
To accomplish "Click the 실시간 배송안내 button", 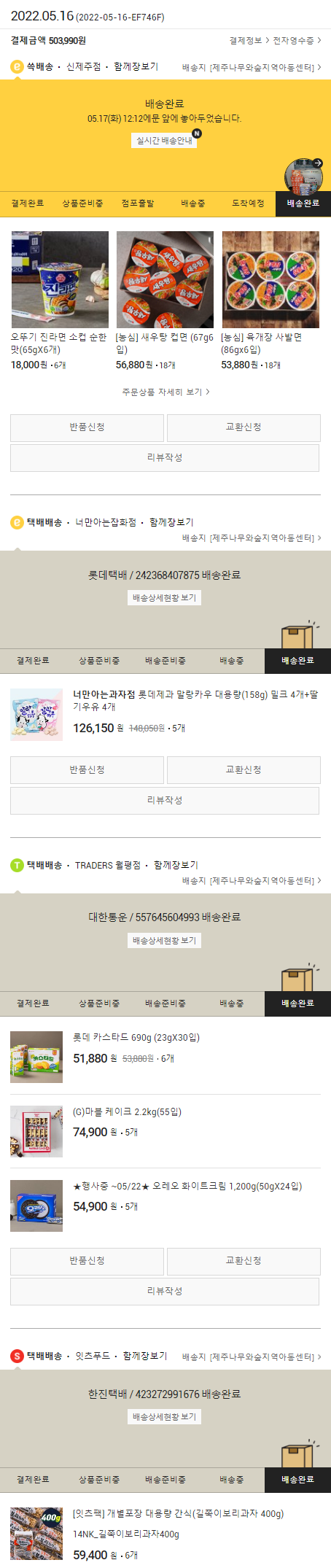I will [x=165, y=140].
